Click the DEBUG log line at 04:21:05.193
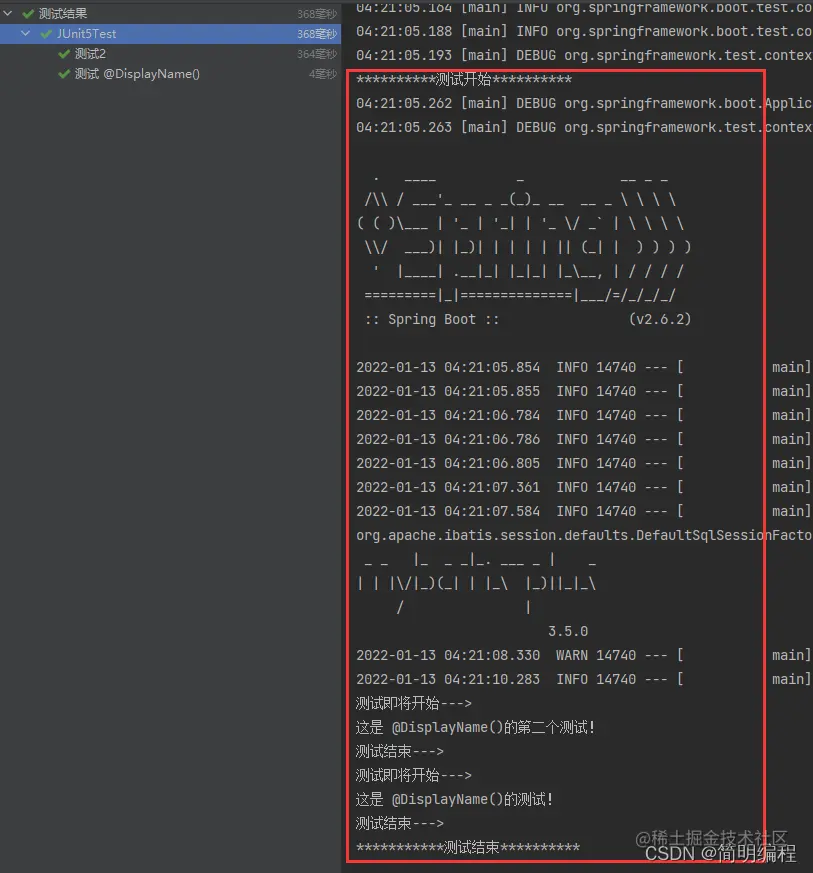 (x=584, y=56)
